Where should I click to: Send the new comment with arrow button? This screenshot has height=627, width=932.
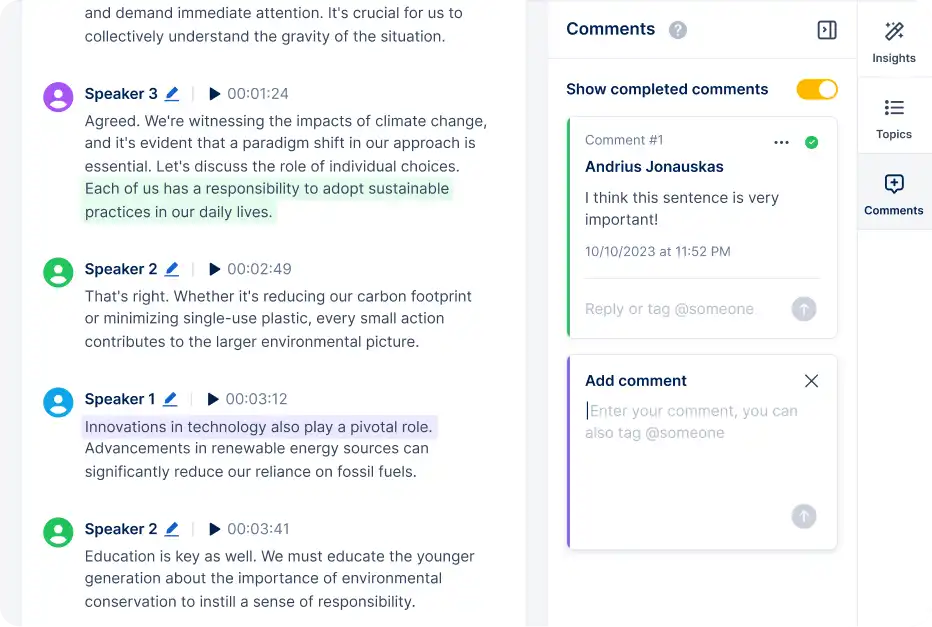point(803,516)
